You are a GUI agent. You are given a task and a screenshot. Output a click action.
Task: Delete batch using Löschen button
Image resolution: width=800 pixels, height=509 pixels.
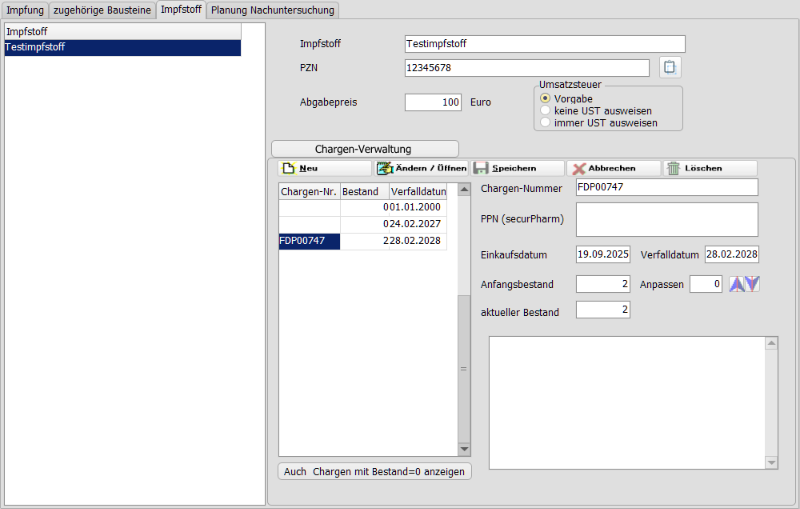click(710, 168)
